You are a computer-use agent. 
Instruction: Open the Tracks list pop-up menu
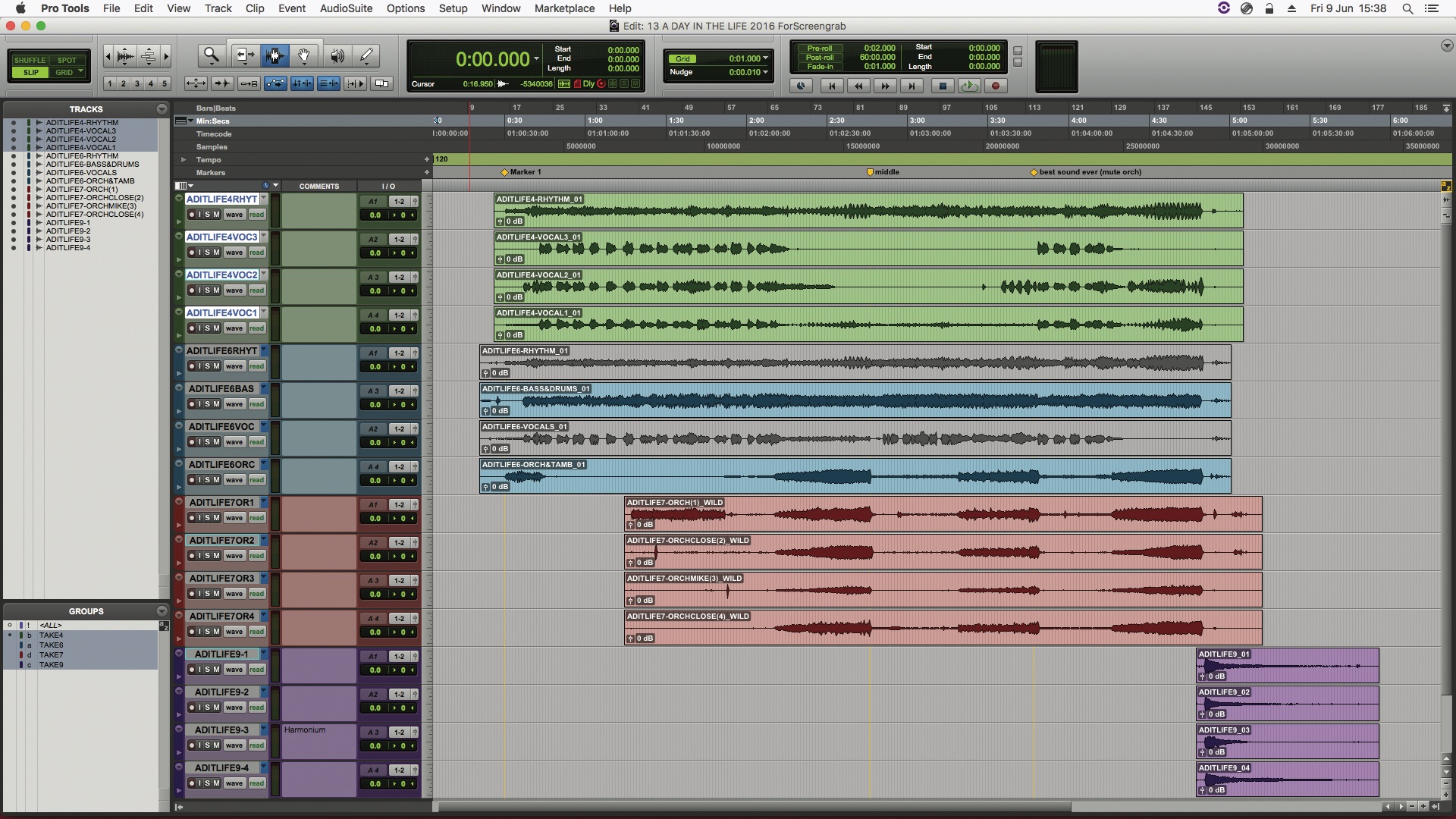coord(162,109)
